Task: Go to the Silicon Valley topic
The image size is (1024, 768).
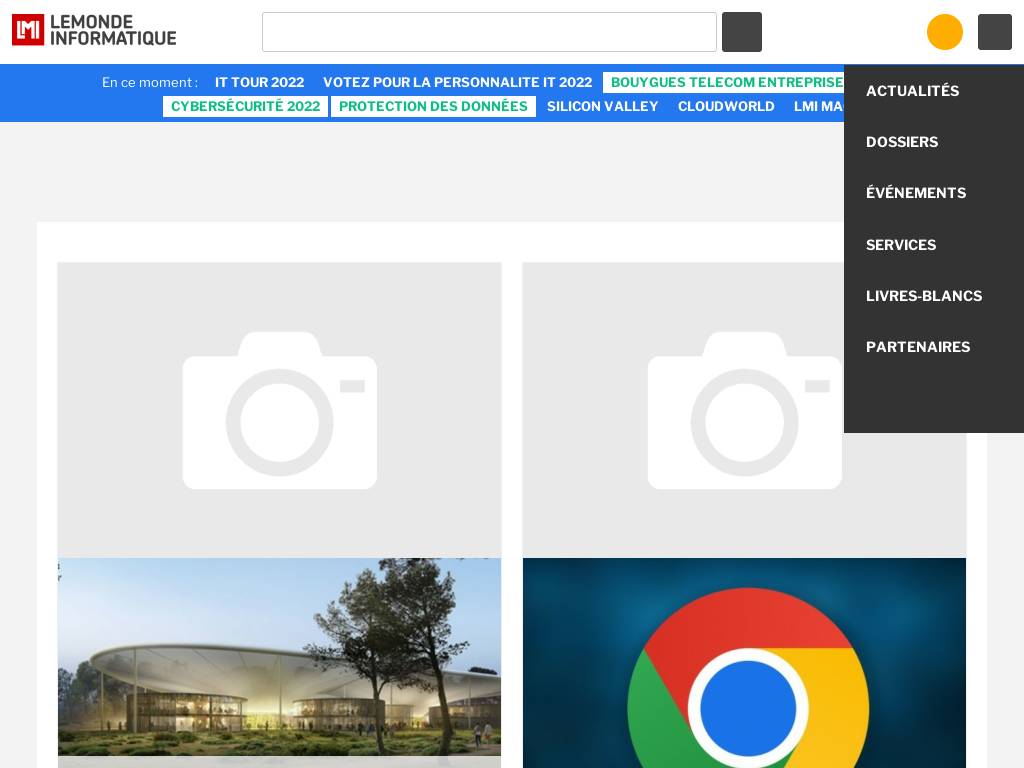Action: tap(602, 106)
